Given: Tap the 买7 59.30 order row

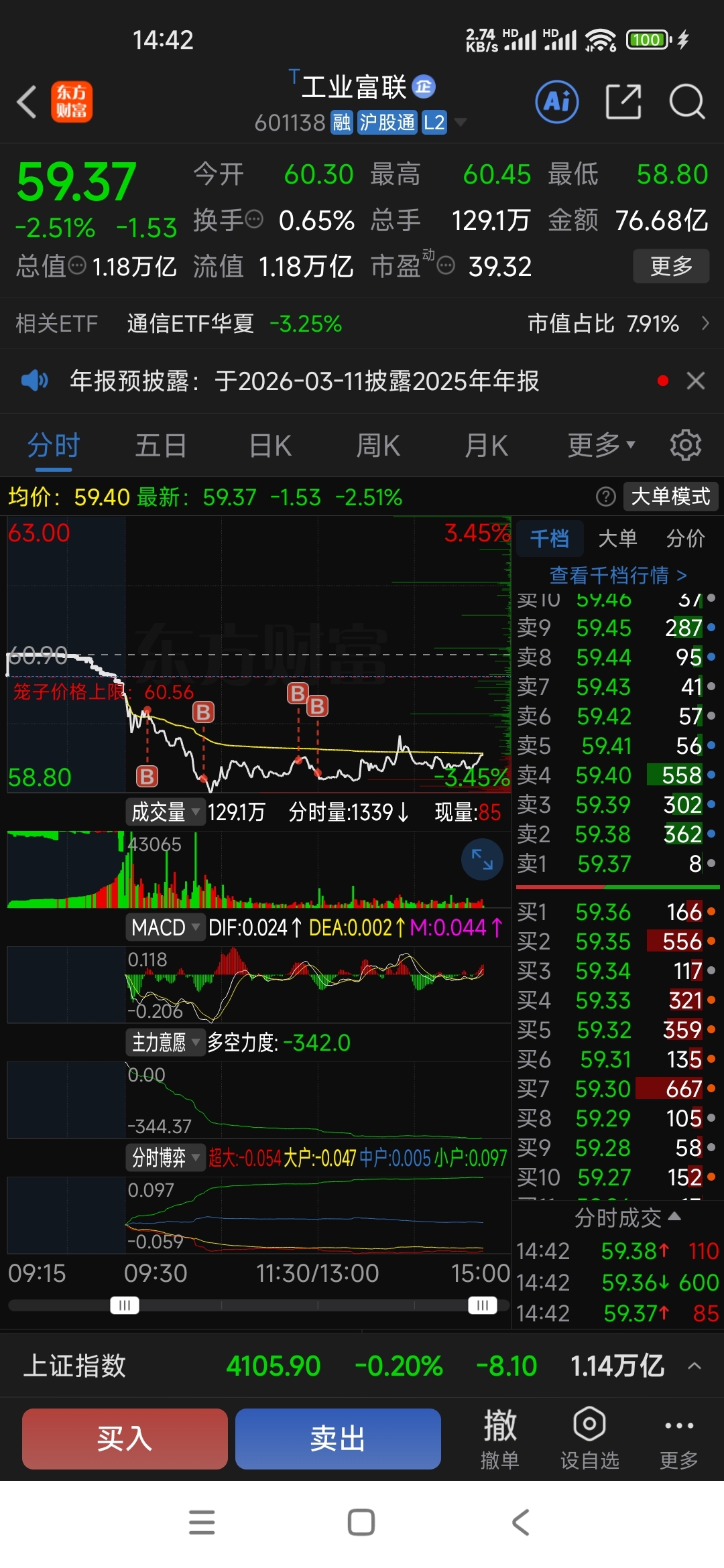Looking at the screenshot, I should (x=617, y=1089).
